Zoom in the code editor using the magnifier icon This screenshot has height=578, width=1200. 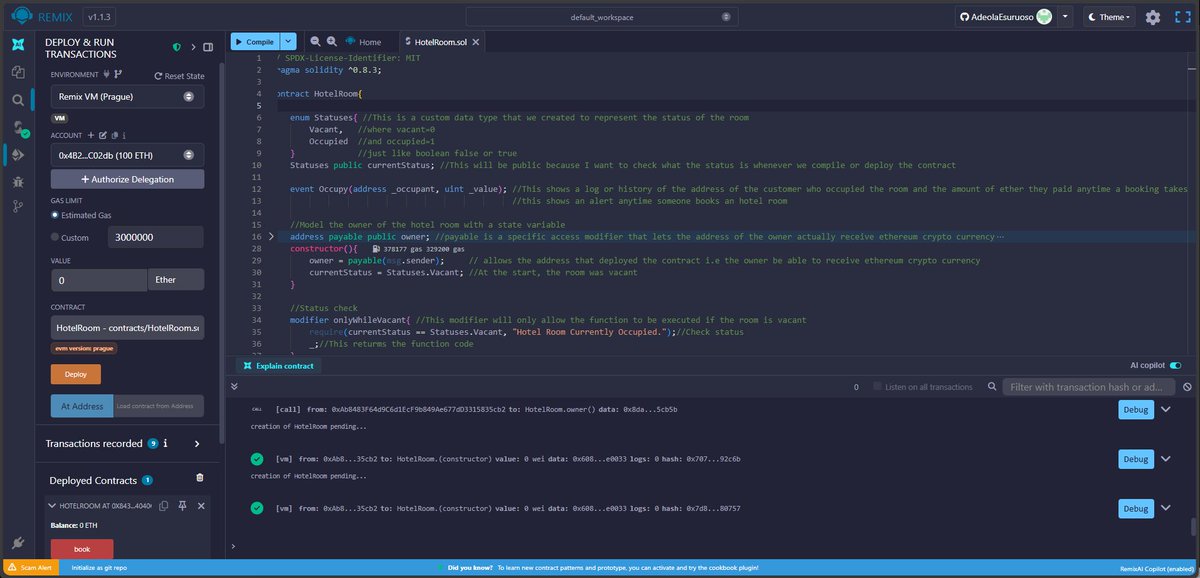coord(332,43)
